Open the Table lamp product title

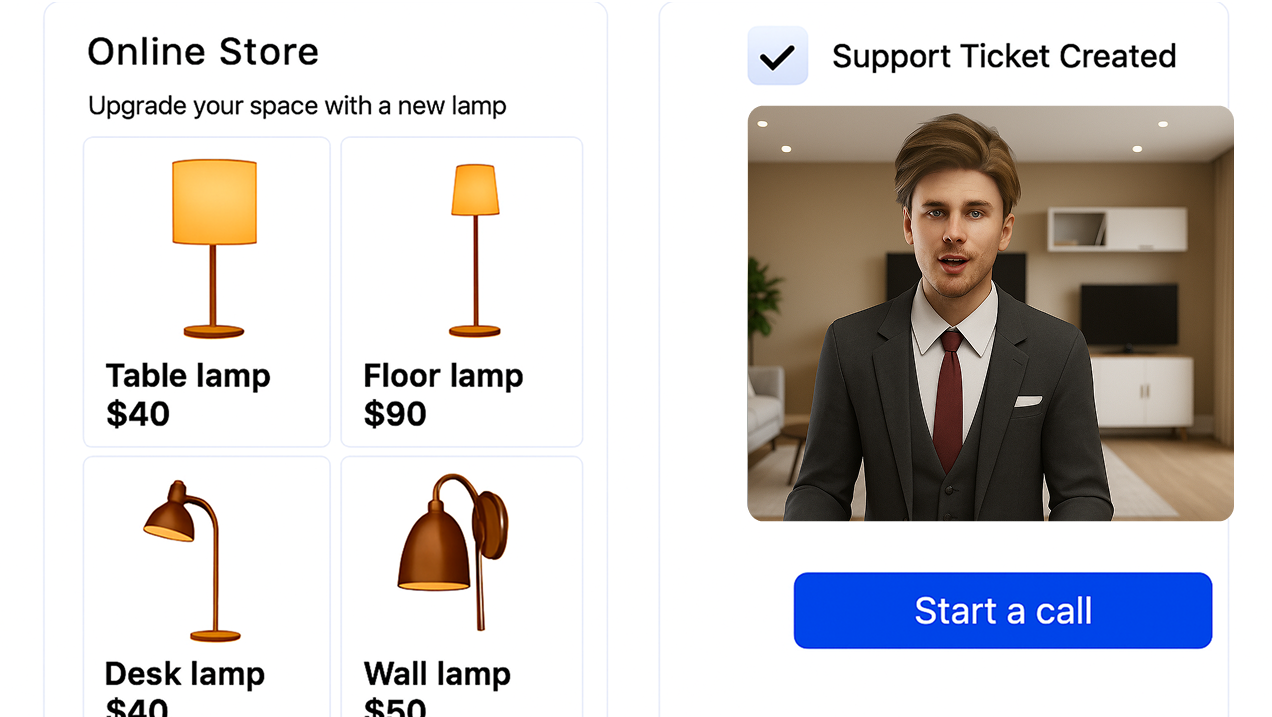coord(188,376)
